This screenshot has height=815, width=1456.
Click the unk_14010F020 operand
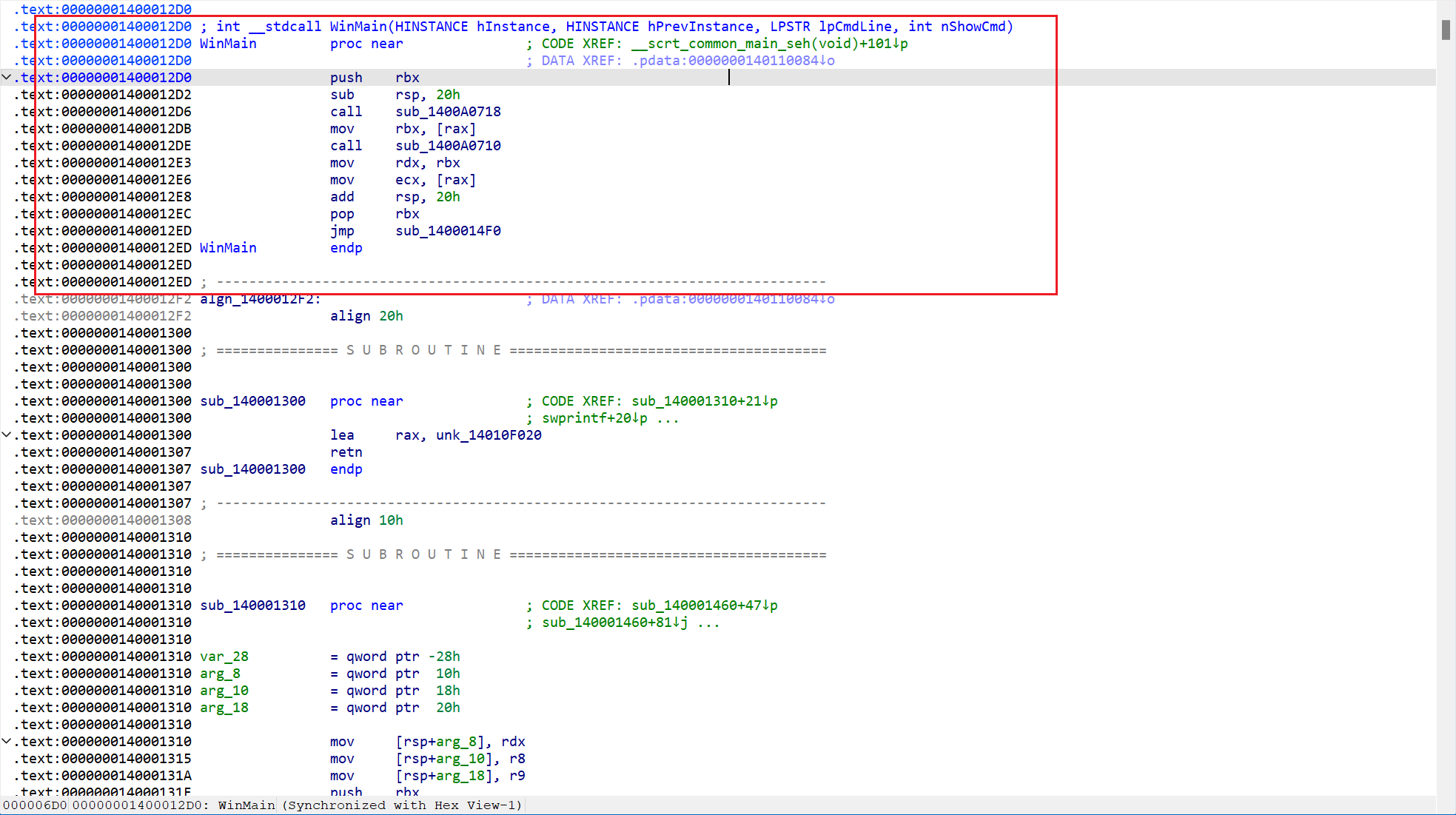tap(489, 435)
